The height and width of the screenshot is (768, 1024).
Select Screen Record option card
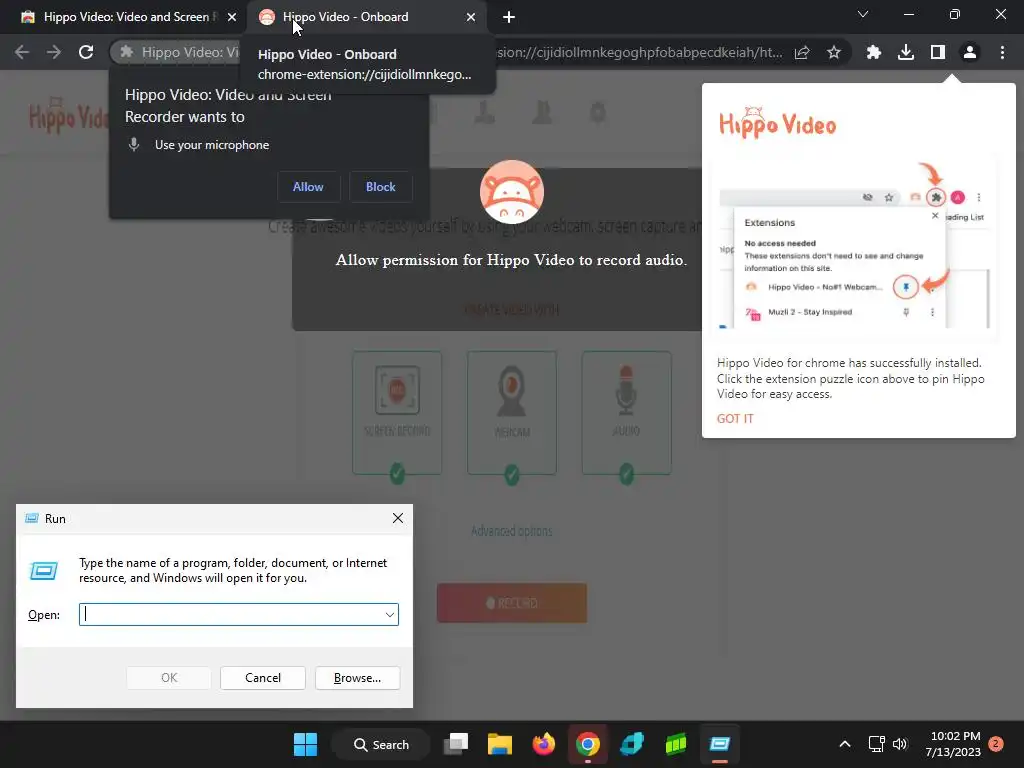tap(397, 413)
